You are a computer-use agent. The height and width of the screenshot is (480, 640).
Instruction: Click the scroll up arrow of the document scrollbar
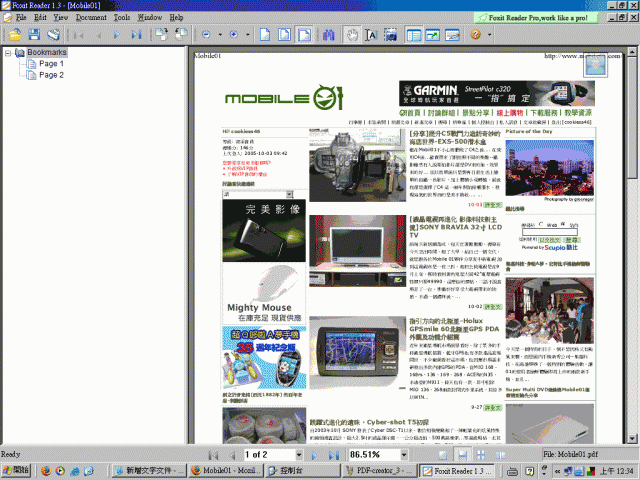click(632, 52)
